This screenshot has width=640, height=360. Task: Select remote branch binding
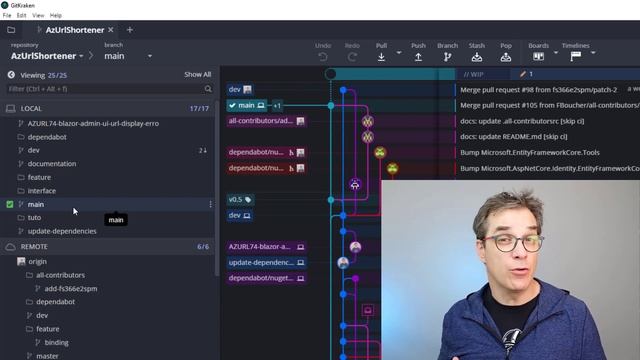coord(56,342)
